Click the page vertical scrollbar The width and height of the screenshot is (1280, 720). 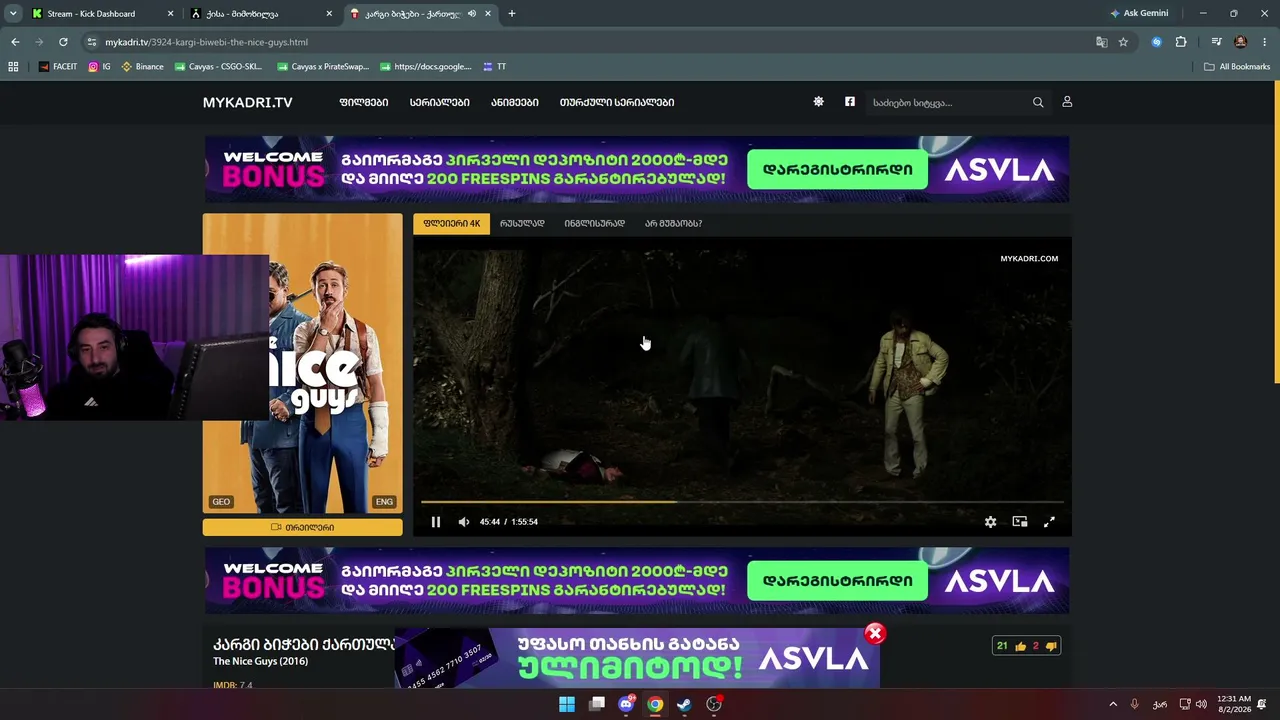coord(1276,231)
